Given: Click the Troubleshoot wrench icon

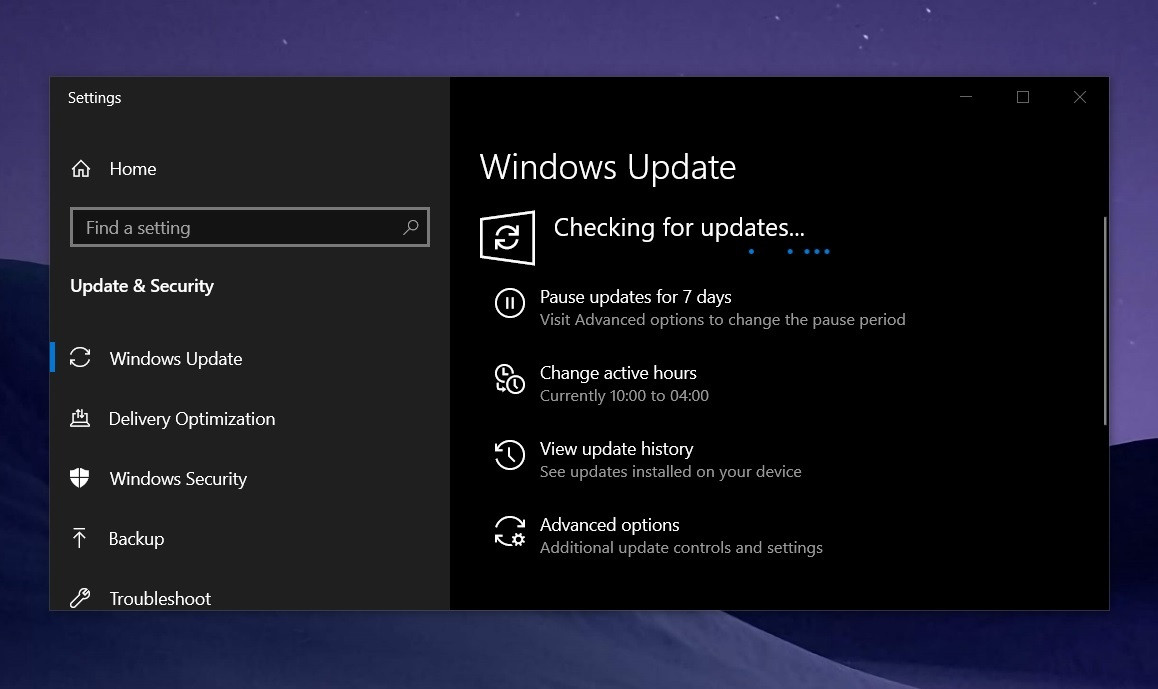Looking at the screenshot, I should tap(80, 598).
